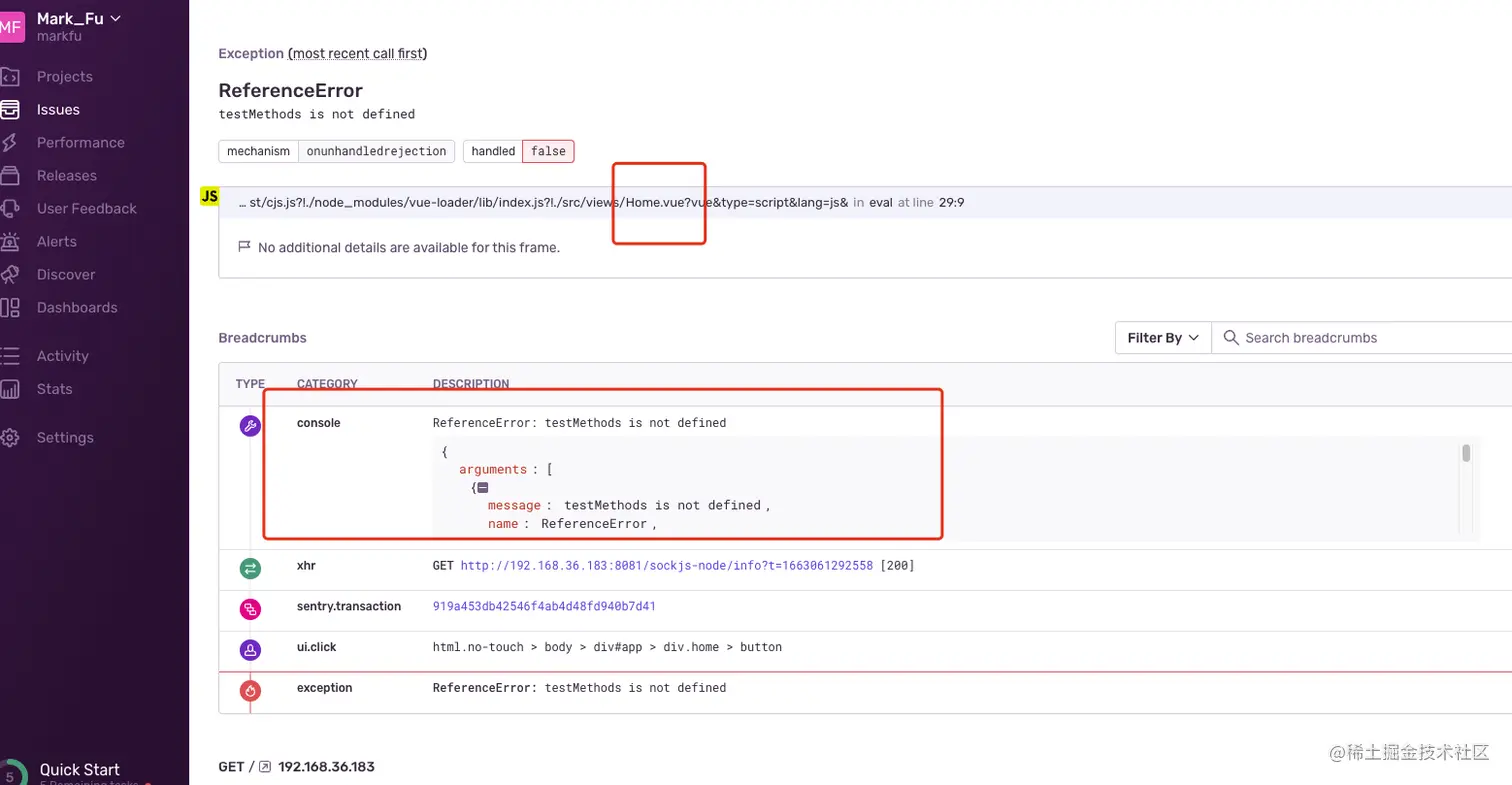Go to Dashboards
The height and width of the screenshot is (785, 1512).
(77, 308)
